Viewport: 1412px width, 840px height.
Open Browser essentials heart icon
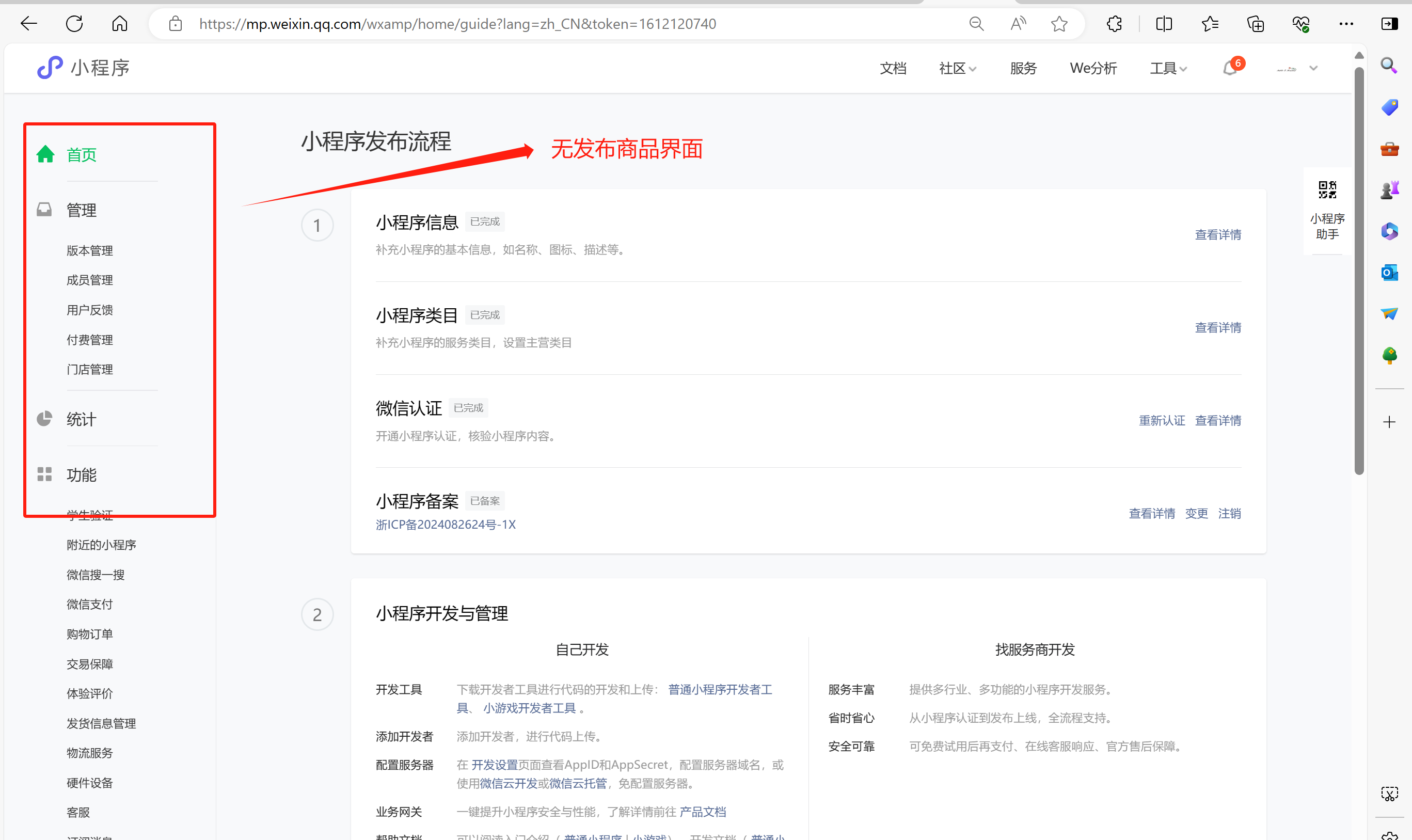point(1300,24)
